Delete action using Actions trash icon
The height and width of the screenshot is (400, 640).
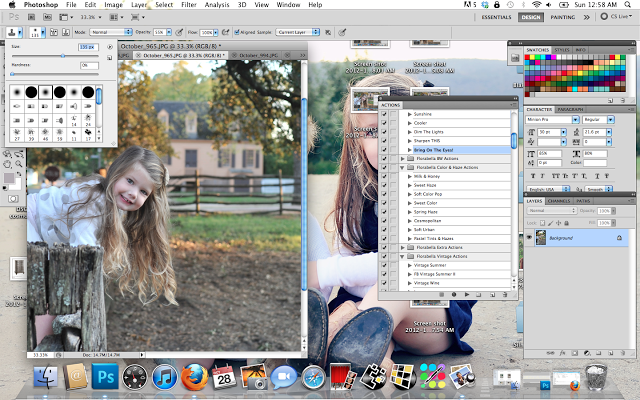(x=505, y=294)
